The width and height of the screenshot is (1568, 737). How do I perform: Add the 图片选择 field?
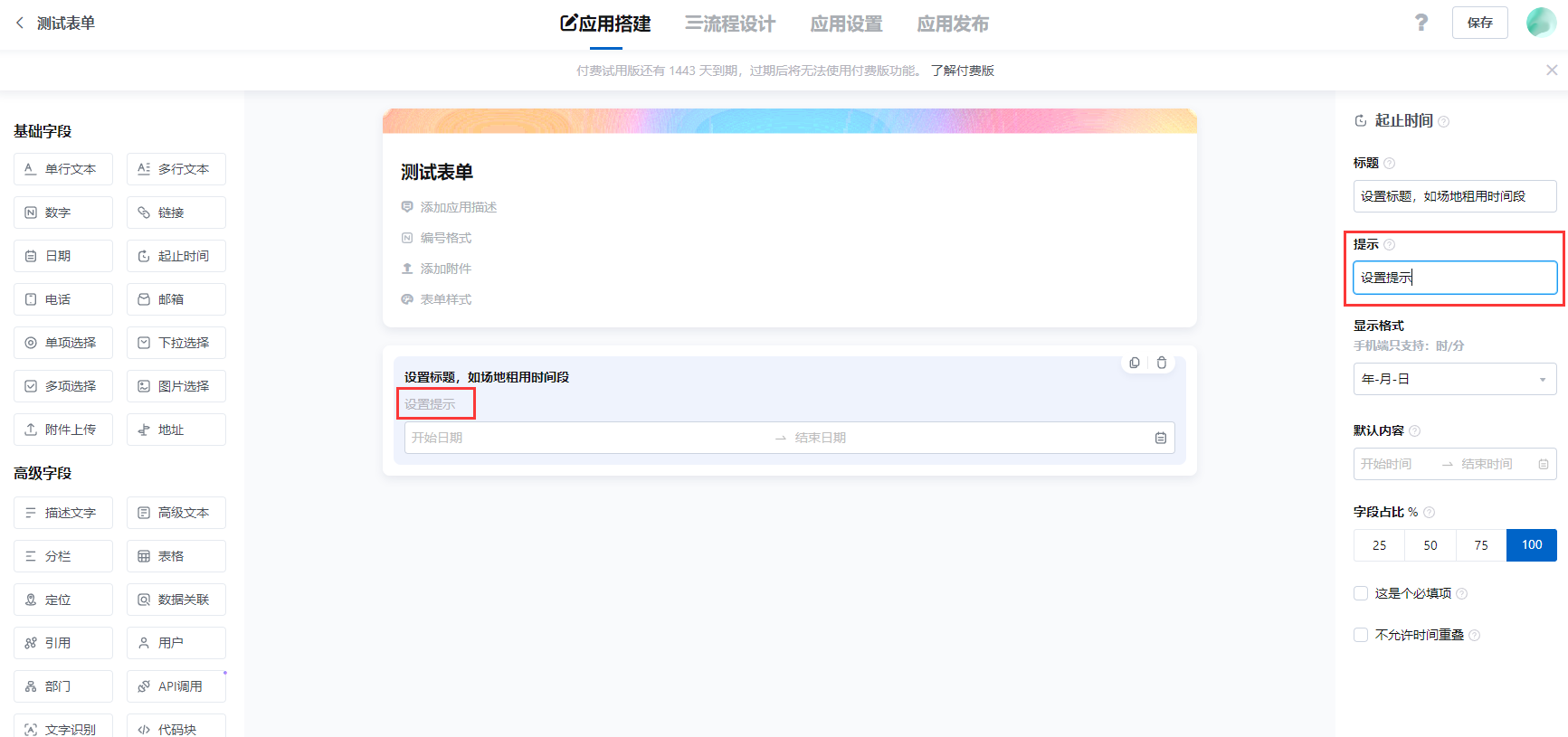(x=176, y=386)
